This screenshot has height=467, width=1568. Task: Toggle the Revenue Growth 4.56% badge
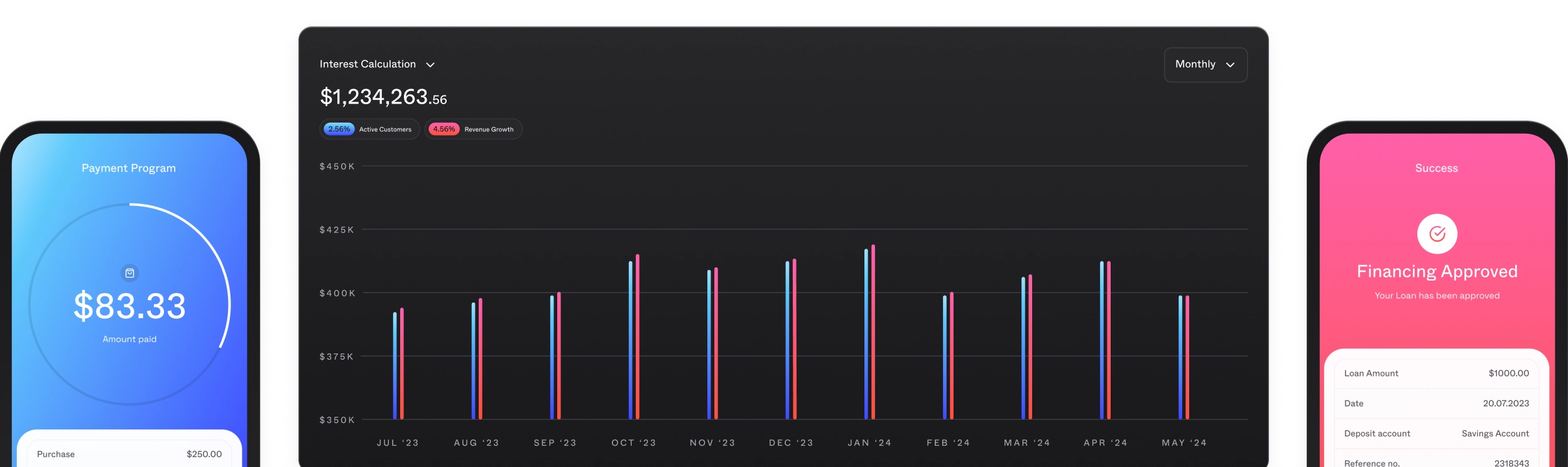point(473,129)
